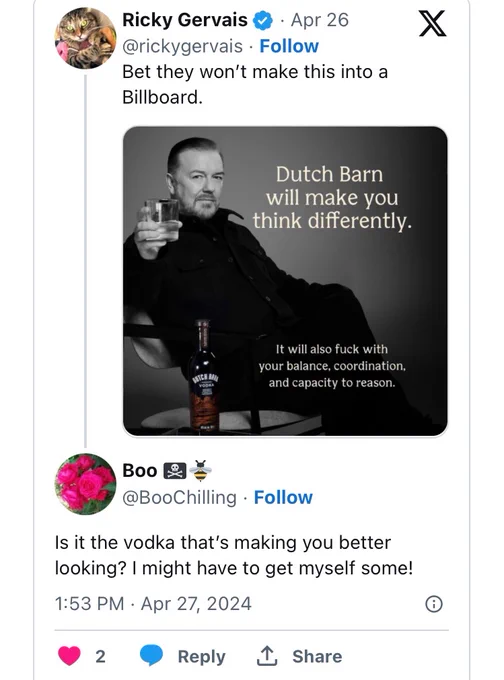Enlarge the Dutch Barn vodka ad image

(285, 281)
